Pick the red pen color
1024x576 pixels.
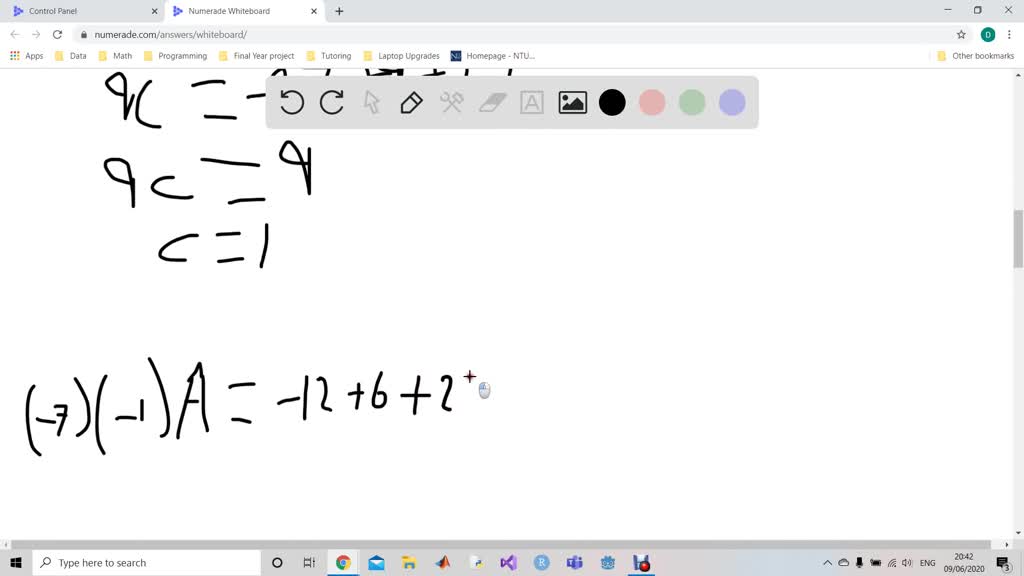tap(652, 102)
